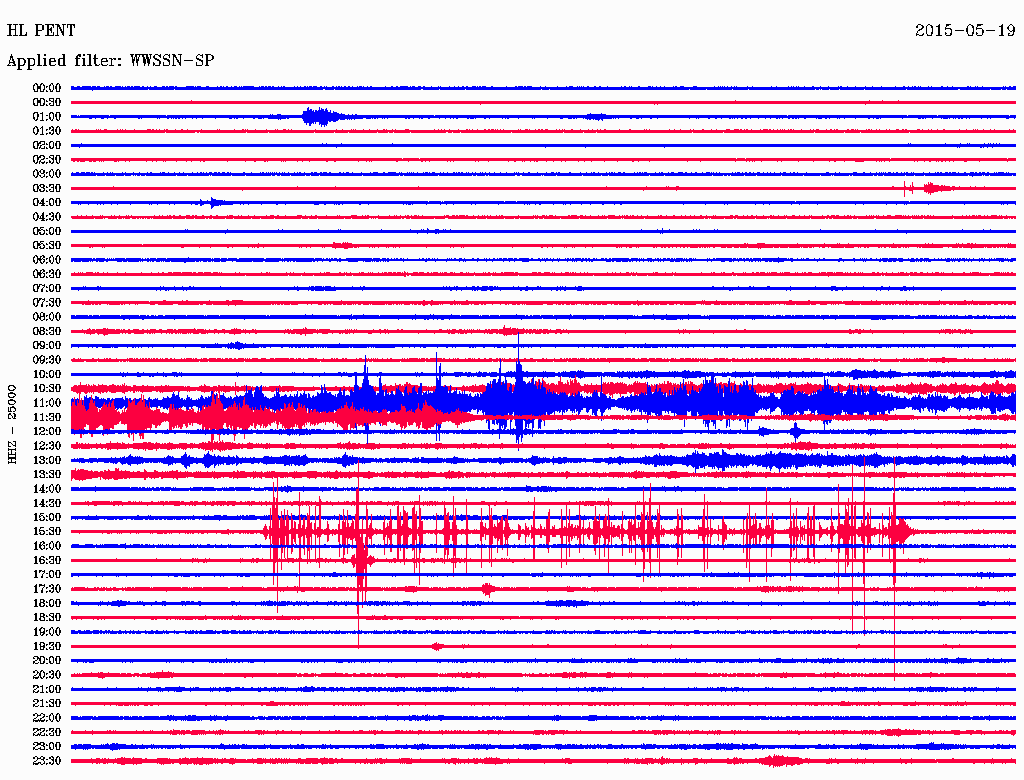This screenshot has height=780, width=1024.
Task: Click the 09:00 time label
Action: [47, 346]
